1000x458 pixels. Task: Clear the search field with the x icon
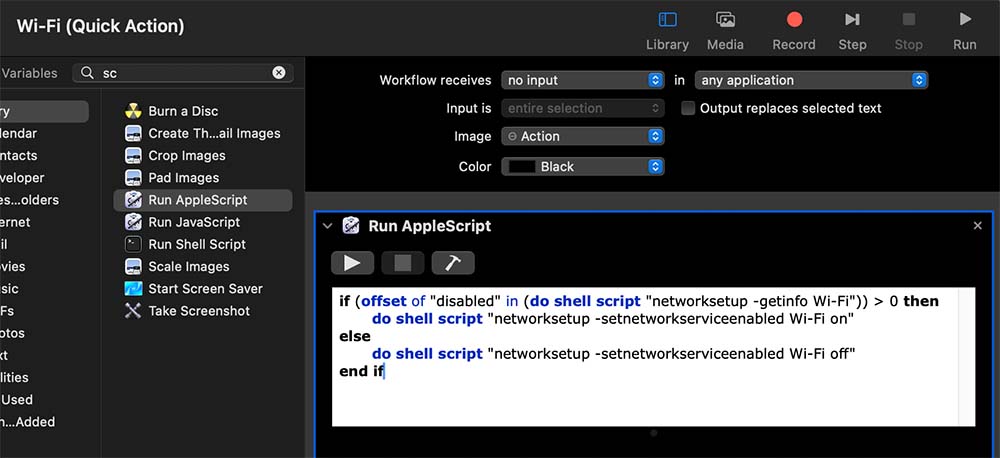279,73
